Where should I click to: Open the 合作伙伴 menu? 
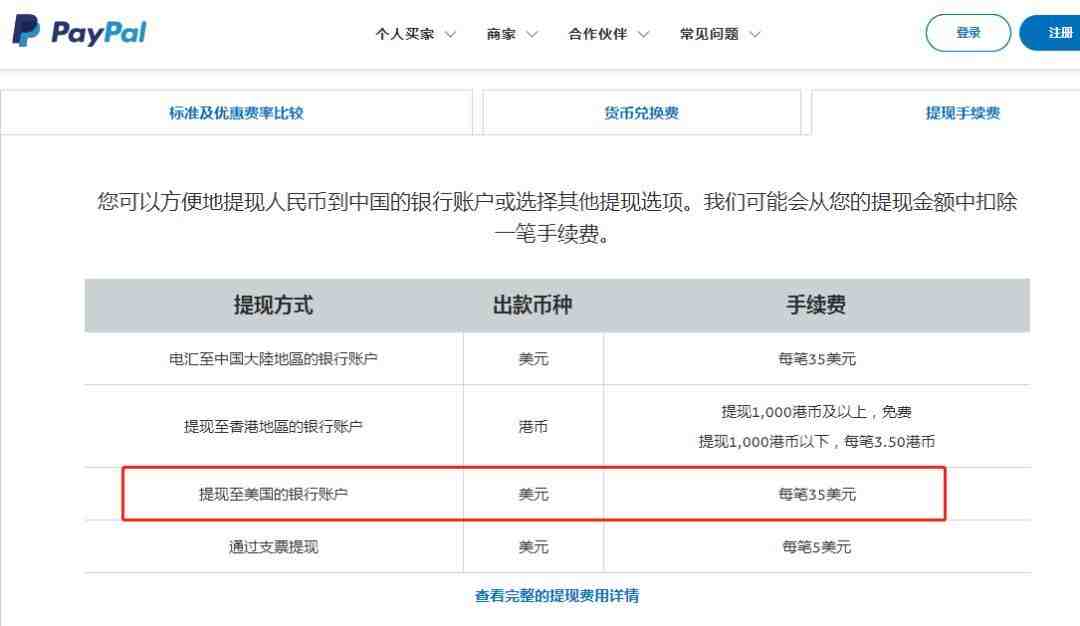598,34
